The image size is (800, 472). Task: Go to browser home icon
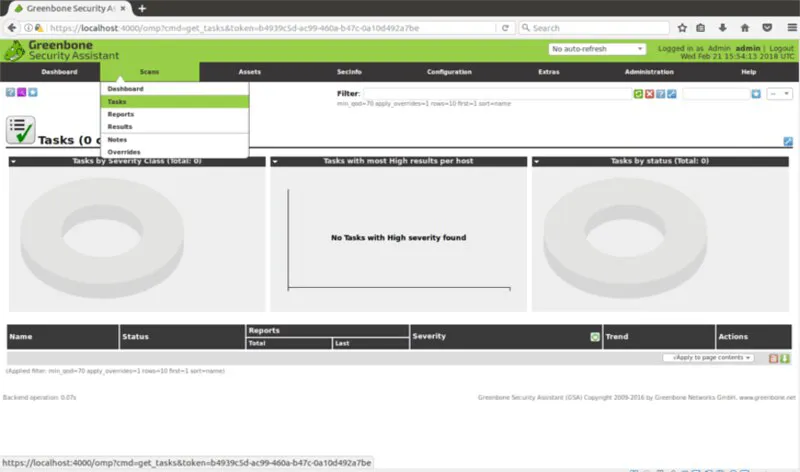click(x=745, y=28)
